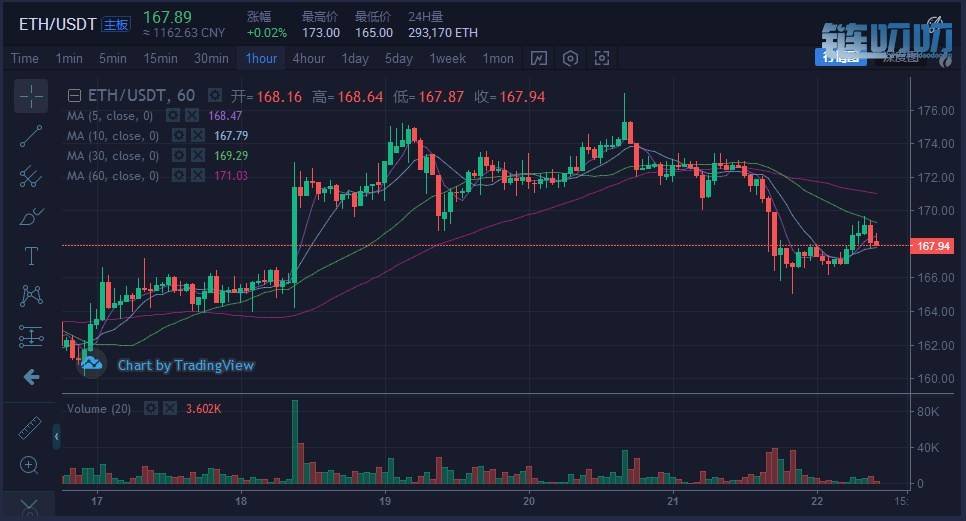Collapse the left drawing toolbar arrow
966x521 pixels.
point(56,437)
